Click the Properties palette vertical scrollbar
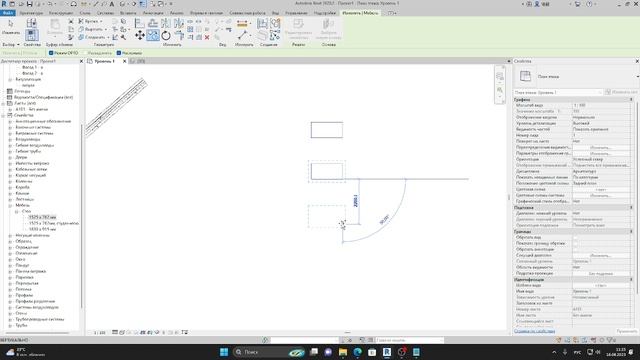Screen dimensions: 640x360 pos(636,198)
